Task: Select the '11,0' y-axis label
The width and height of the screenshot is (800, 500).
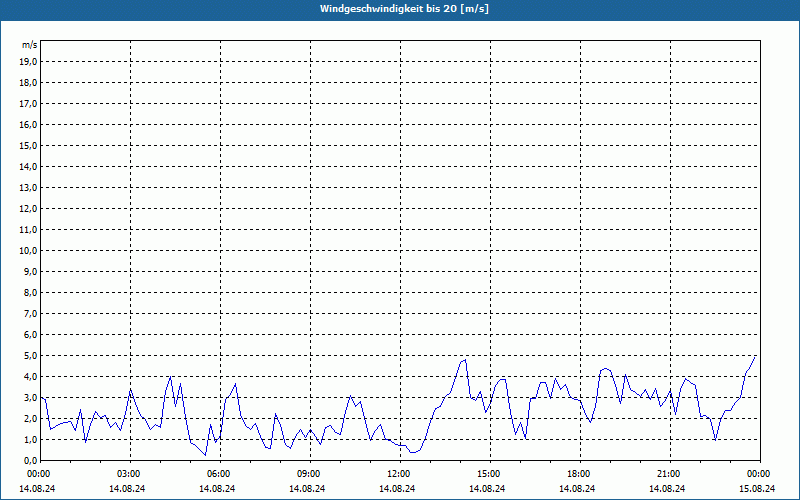Action: pos(28,230)
